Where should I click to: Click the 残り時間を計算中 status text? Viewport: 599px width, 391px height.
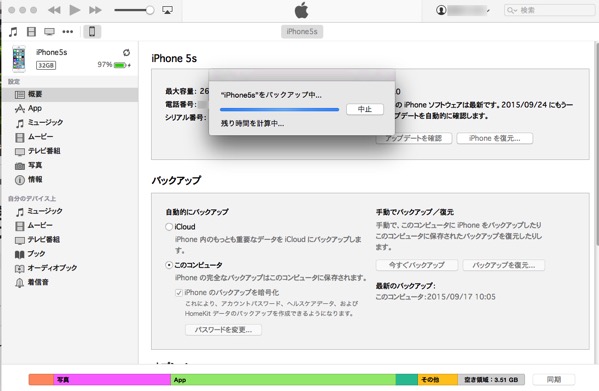click(253, 124)
